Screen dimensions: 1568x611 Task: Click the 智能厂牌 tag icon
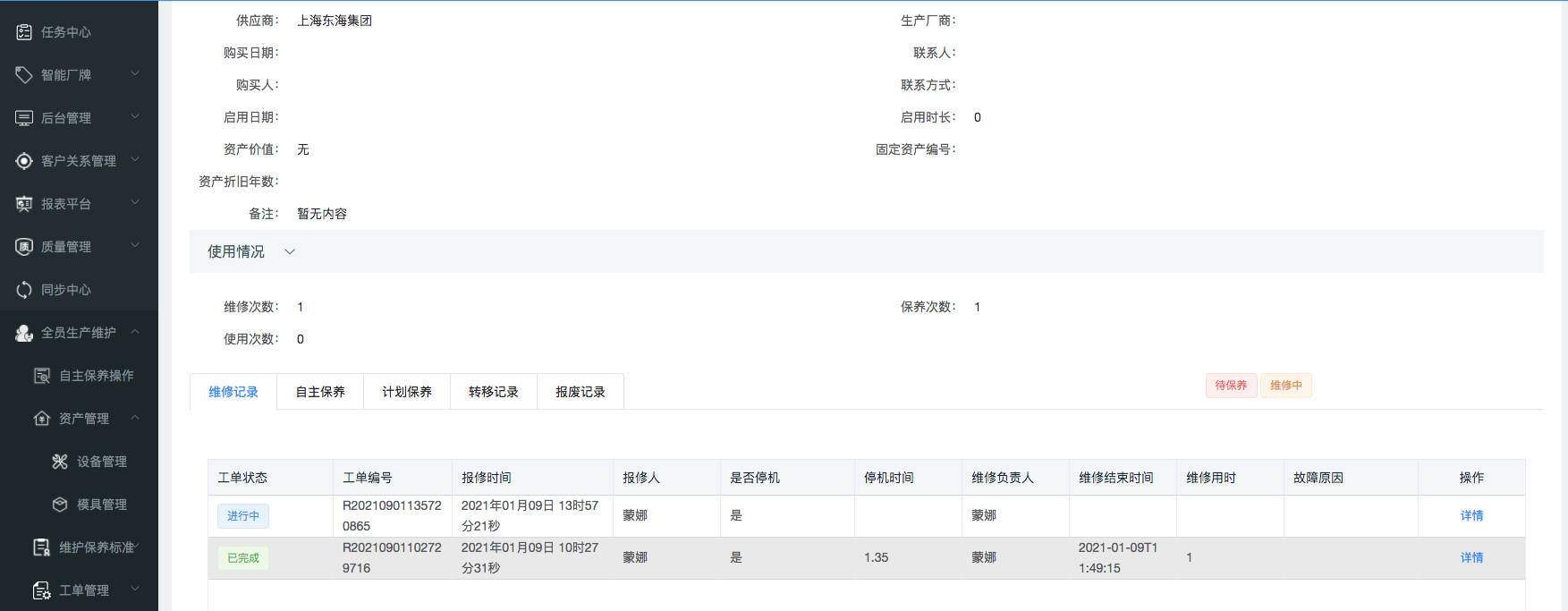[x=24, y=75]
